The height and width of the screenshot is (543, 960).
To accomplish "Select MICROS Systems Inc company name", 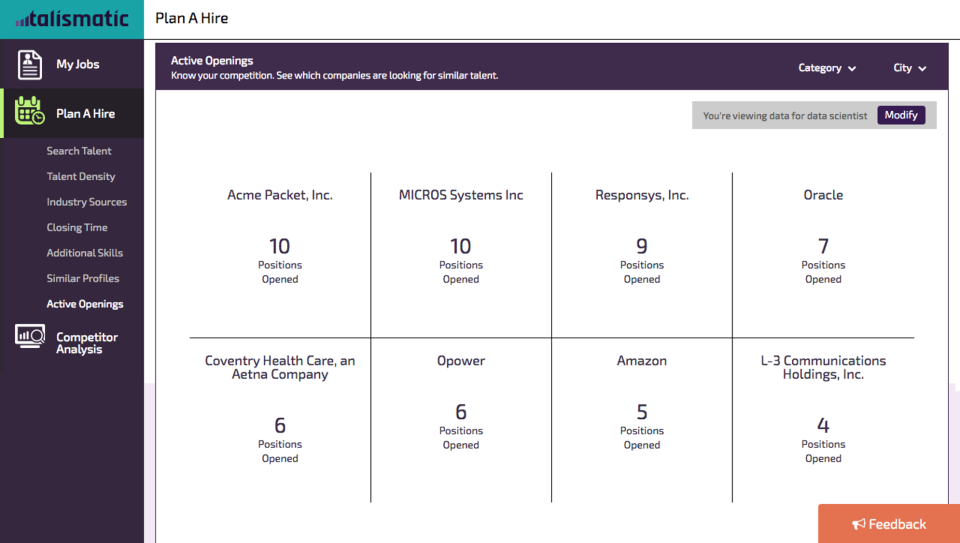I will pyautogui.click(x=461, y=195).
